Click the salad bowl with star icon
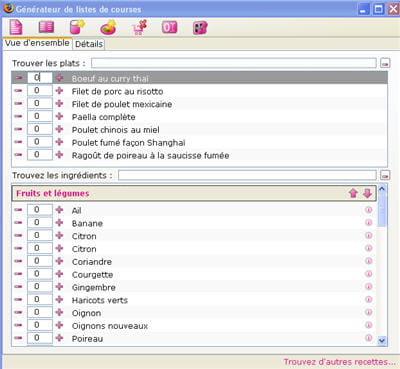 click(x=108, y=27)
